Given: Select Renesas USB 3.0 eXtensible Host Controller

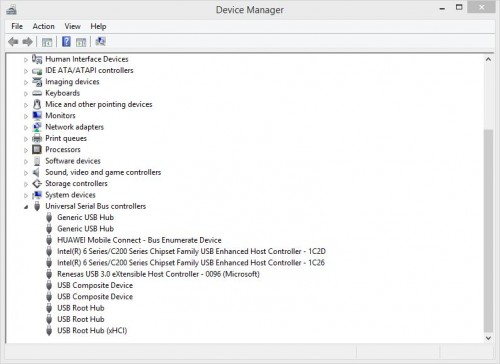Looking at the screenshot, I should tap(158, 274).
